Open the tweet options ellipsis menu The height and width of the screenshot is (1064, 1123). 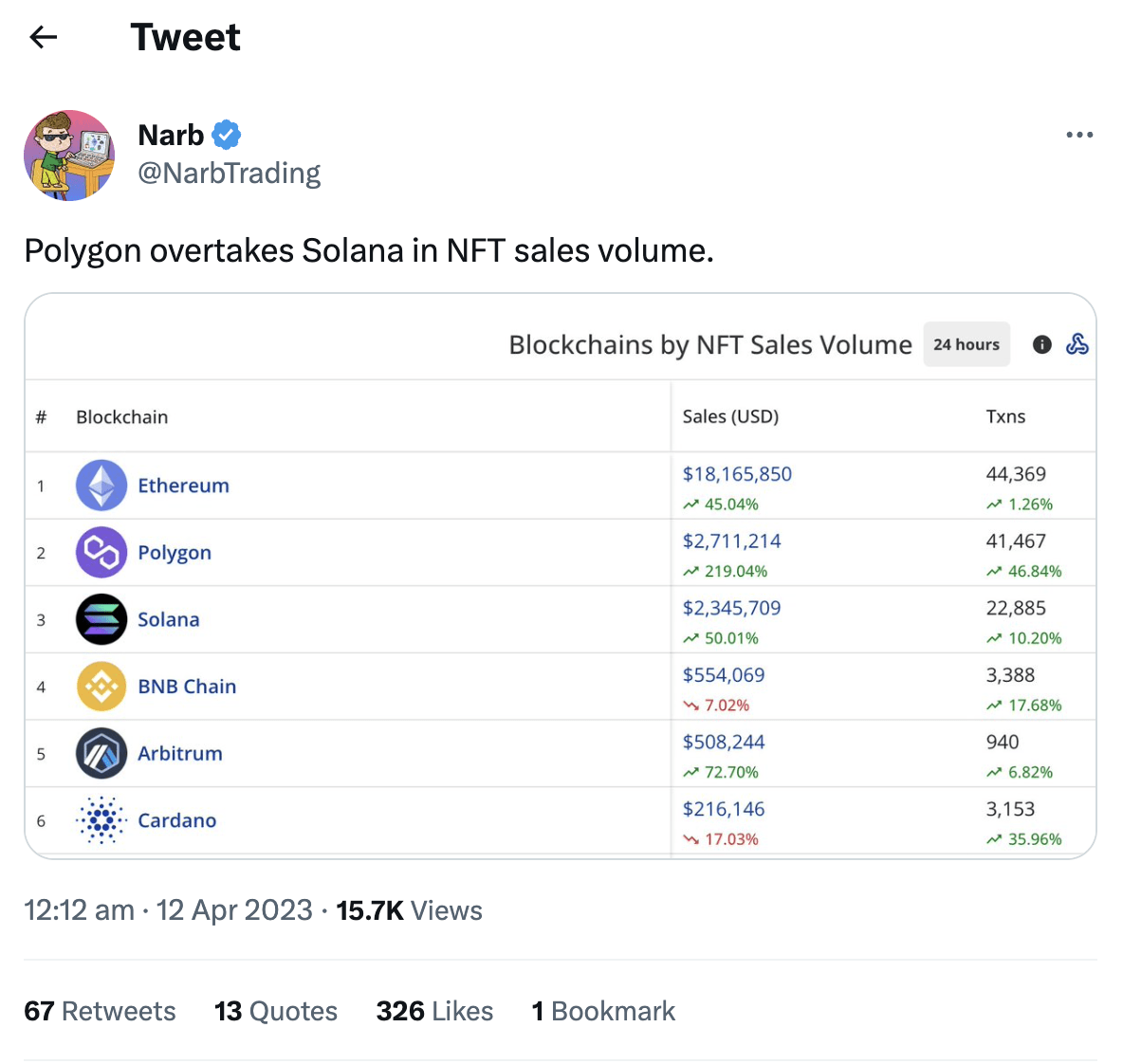(1079, 135)
